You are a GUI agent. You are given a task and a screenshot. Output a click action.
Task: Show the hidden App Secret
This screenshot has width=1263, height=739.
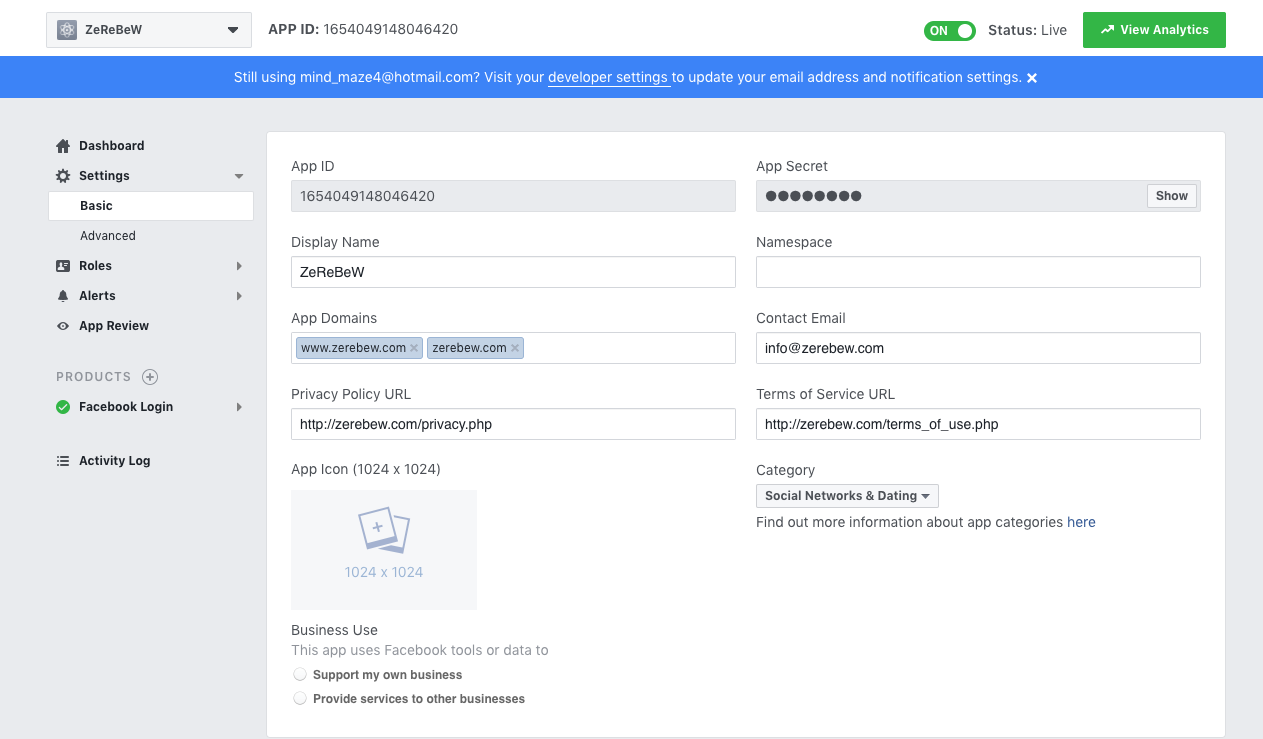click(x=1171, y=196)
